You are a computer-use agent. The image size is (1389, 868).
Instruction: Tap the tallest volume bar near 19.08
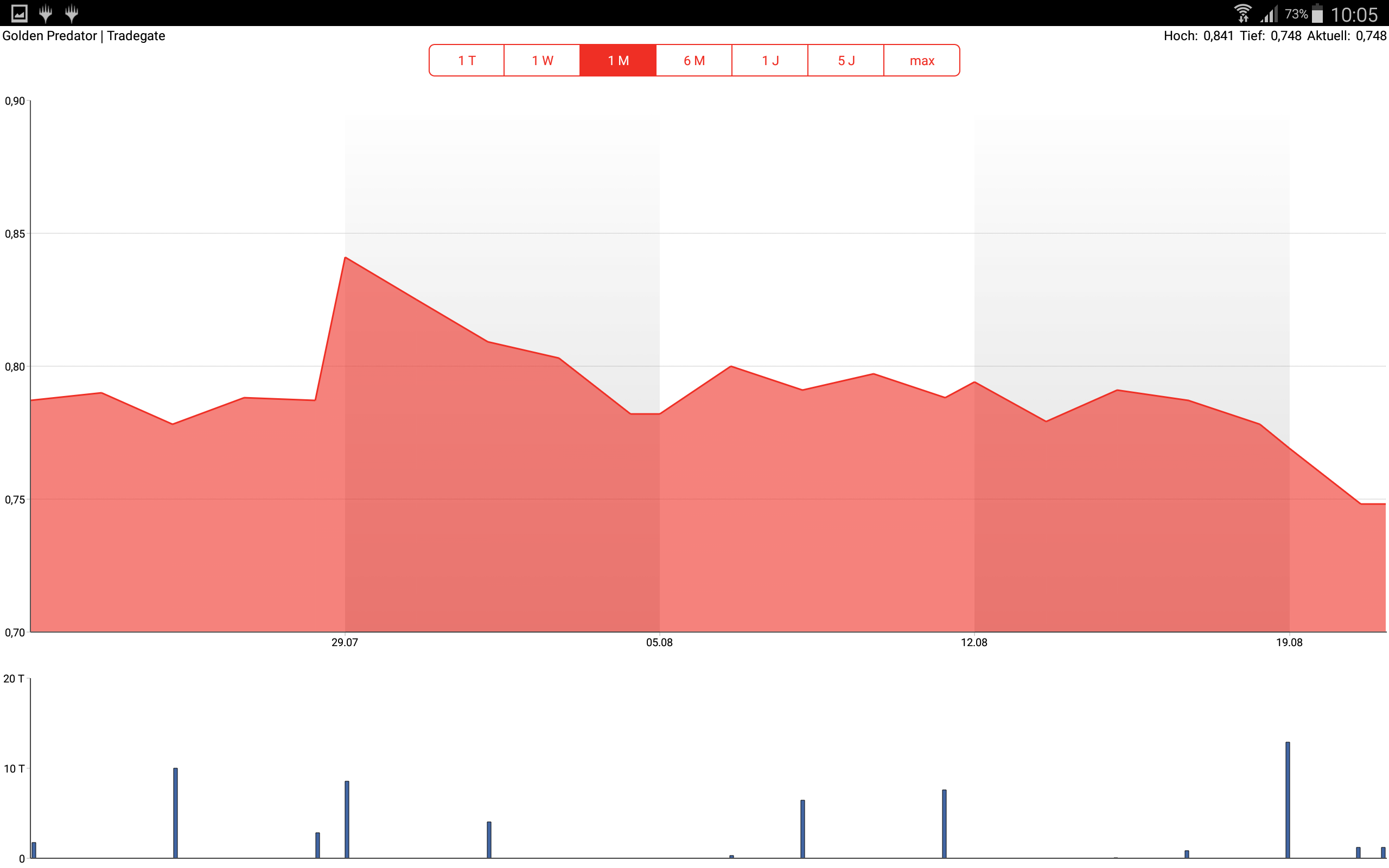point(1288,799)
